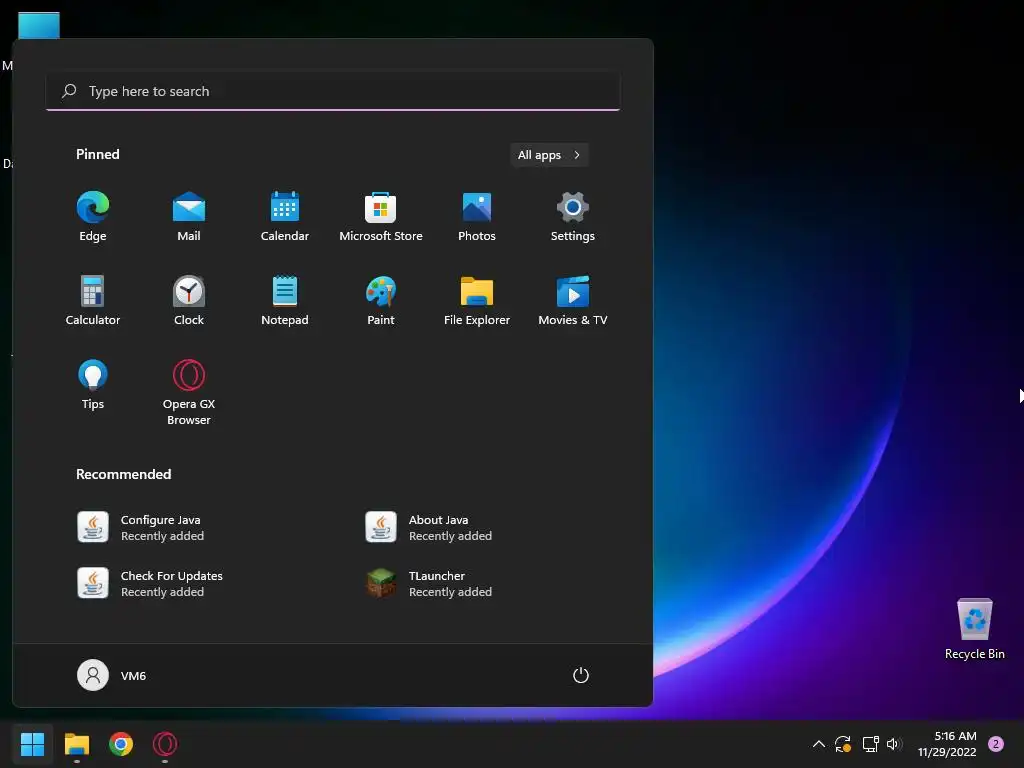Open volume control in system tray

894,744
